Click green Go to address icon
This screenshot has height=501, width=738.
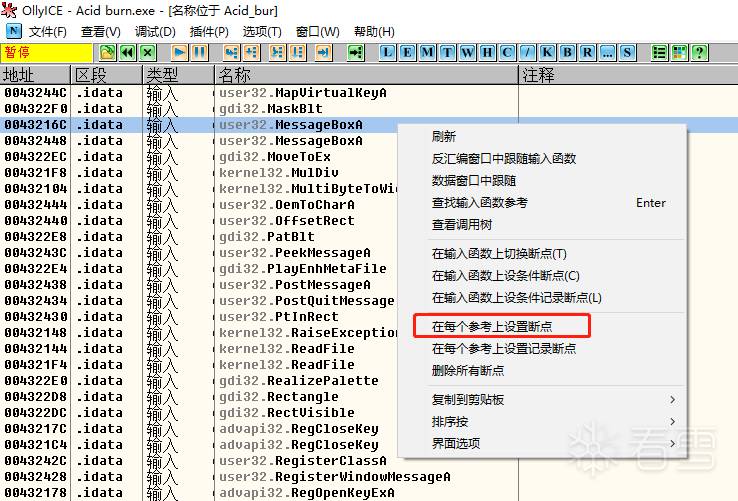[x=356, y=52]
